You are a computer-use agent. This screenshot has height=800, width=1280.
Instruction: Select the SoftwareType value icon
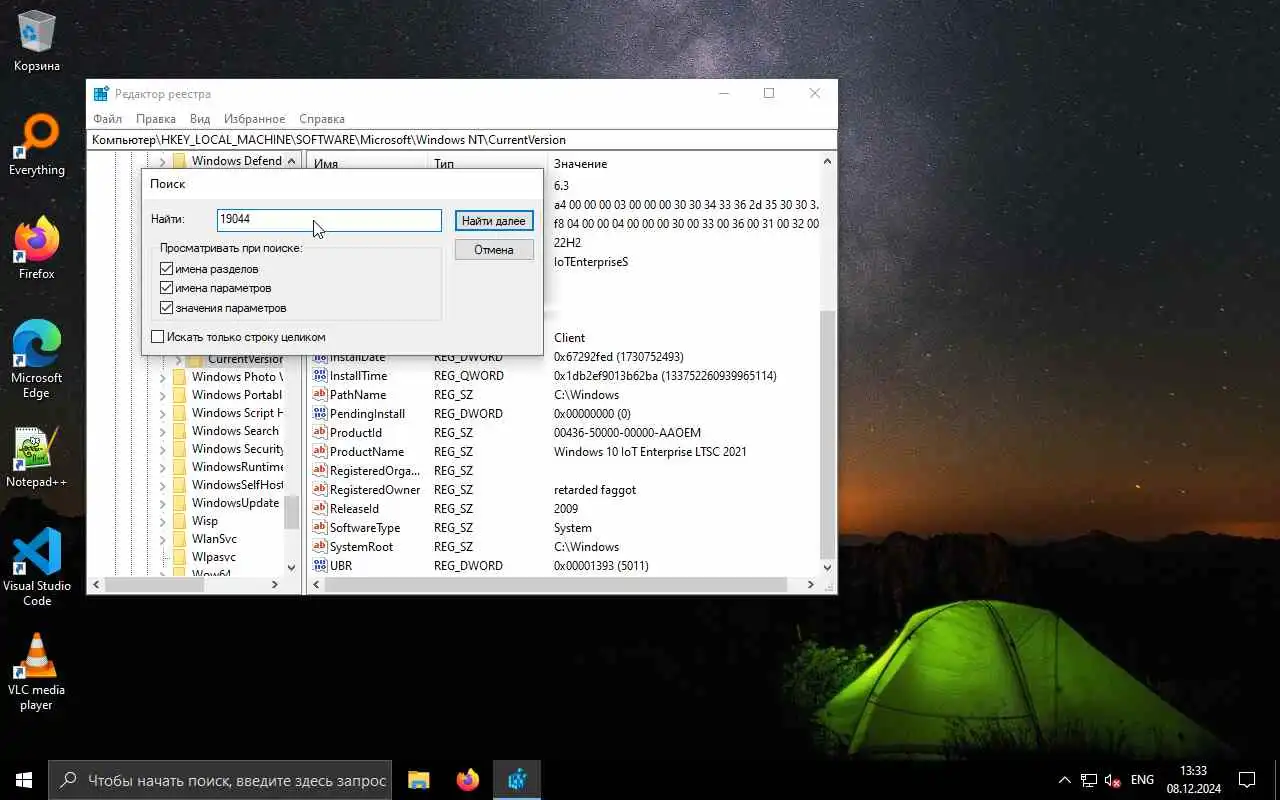pyautogui.click(x=320, y=528)
